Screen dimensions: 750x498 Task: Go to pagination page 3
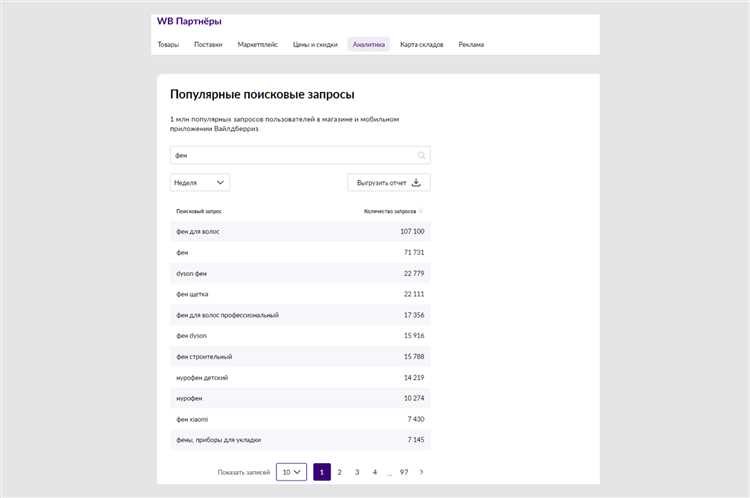coord(357,472)
